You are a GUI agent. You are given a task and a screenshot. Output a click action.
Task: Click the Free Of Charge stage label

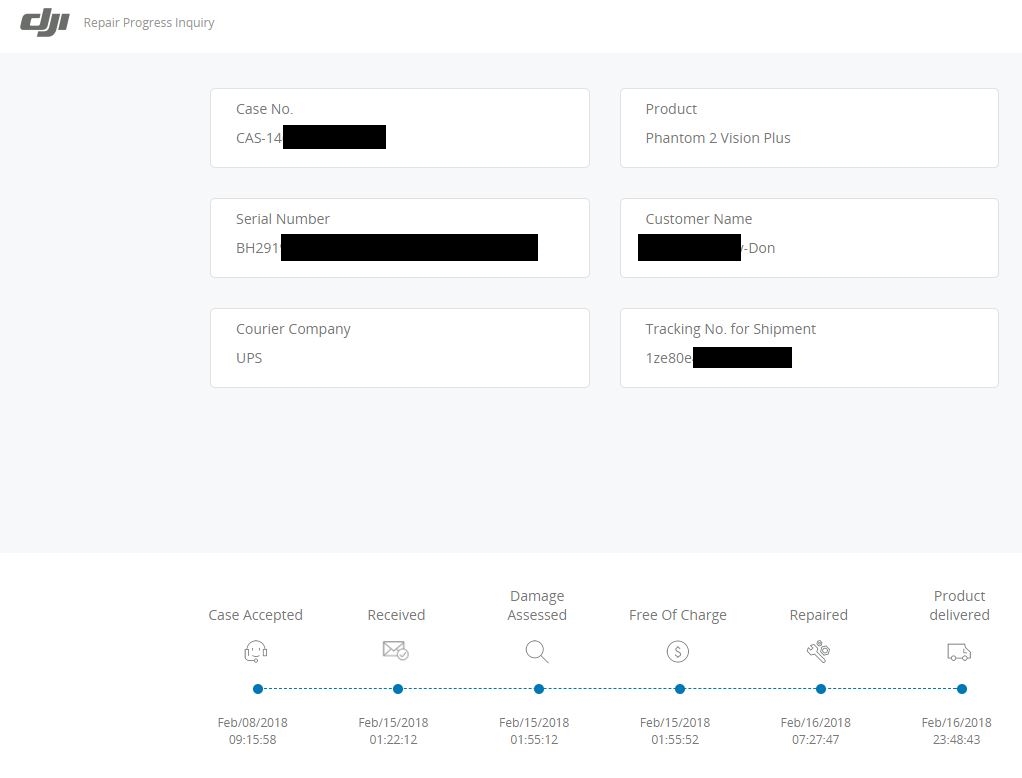[678, 615]
